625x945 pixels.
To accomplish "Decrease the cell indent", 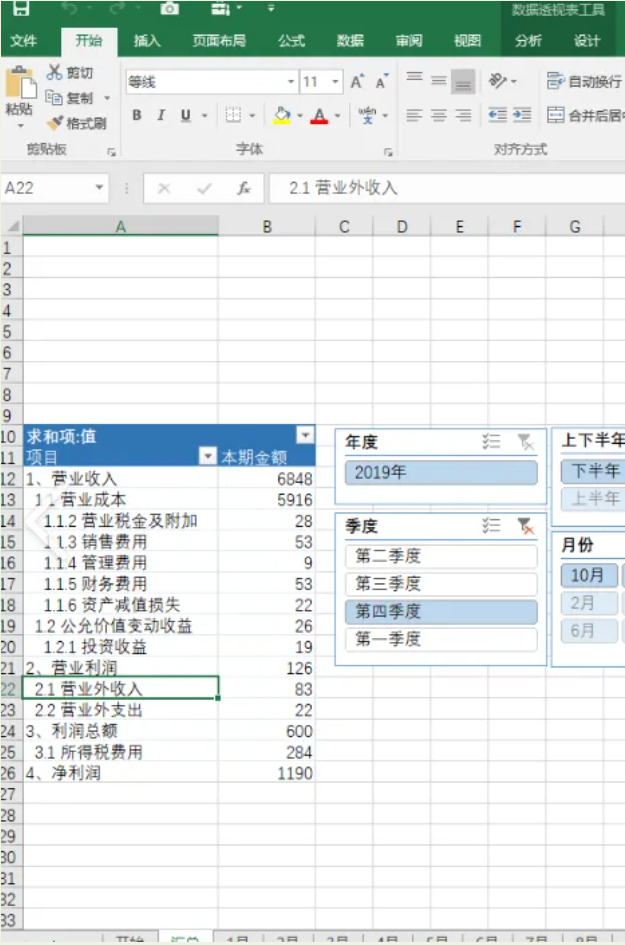I will tap(497, 115).
